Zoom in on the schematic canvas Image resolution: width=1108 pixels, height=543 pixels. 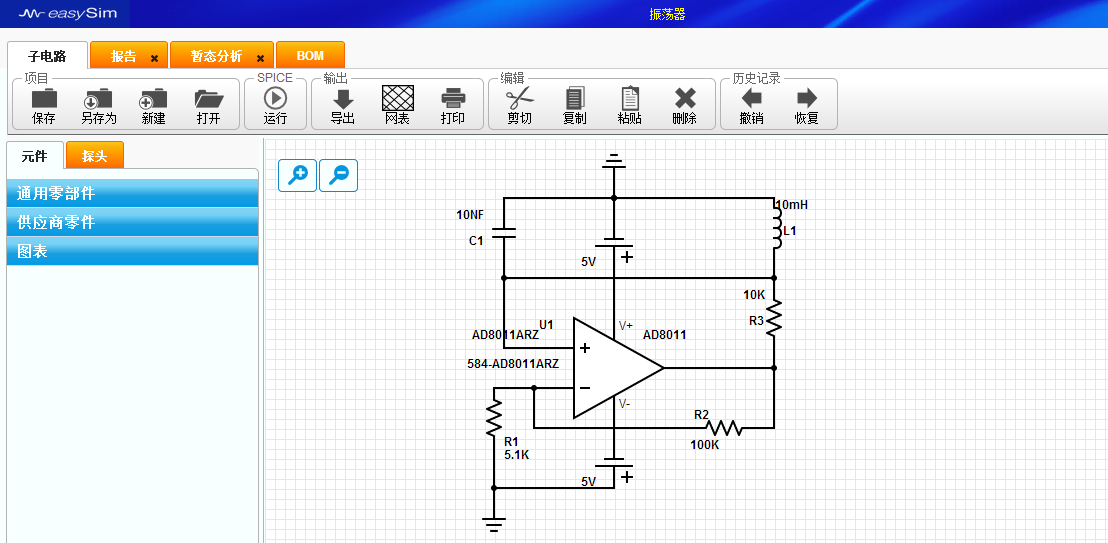(x=297, y=175)
